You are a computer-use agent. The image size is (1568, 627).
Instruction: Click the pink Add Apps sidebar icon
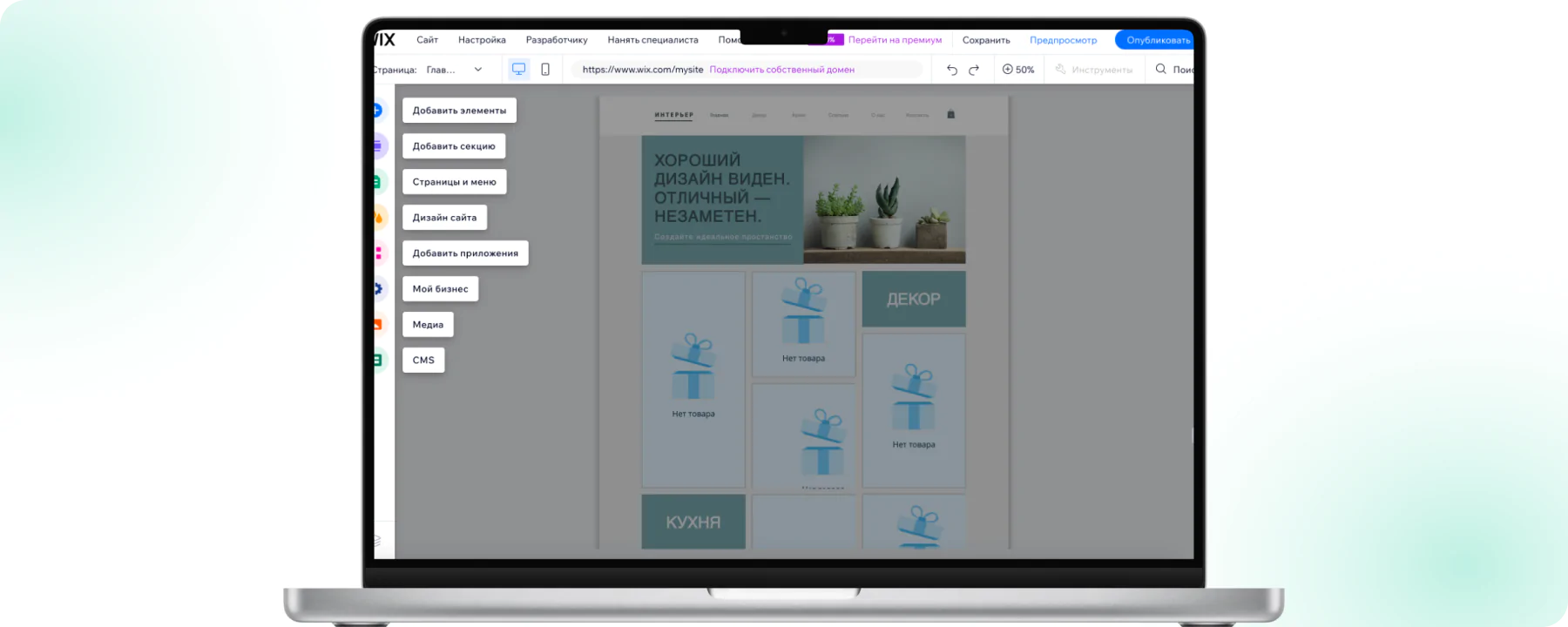(377, 253)
